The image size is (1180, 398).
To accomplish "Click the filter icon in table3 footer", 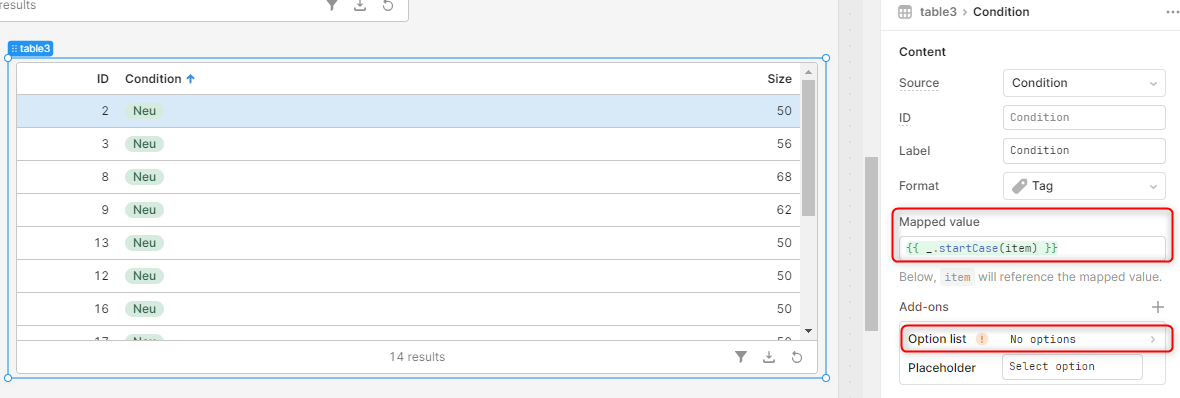I will click(x=741, y=357).
